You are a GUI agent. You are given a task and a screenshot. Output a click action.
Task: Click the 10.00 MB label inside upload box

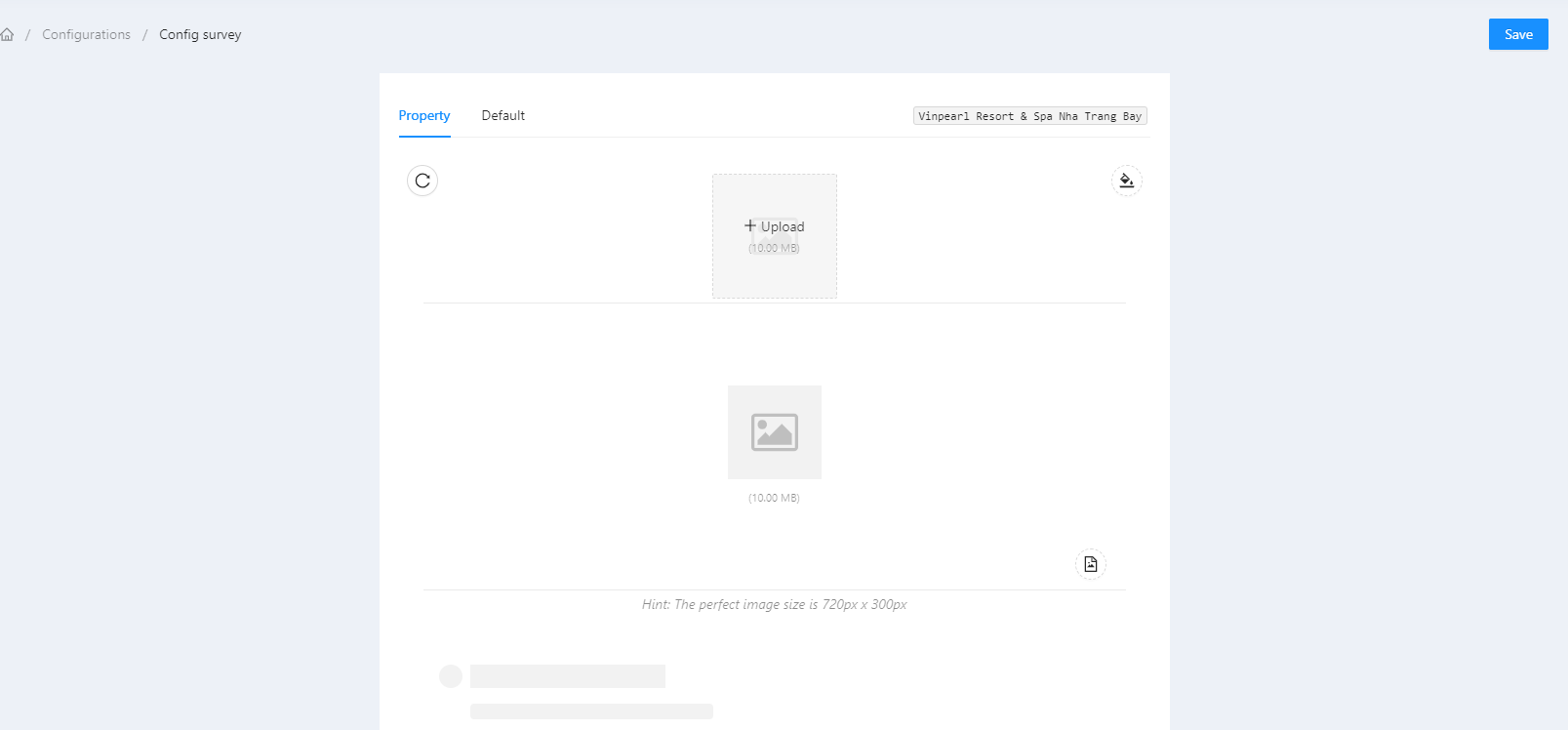(x=774, y=249)
